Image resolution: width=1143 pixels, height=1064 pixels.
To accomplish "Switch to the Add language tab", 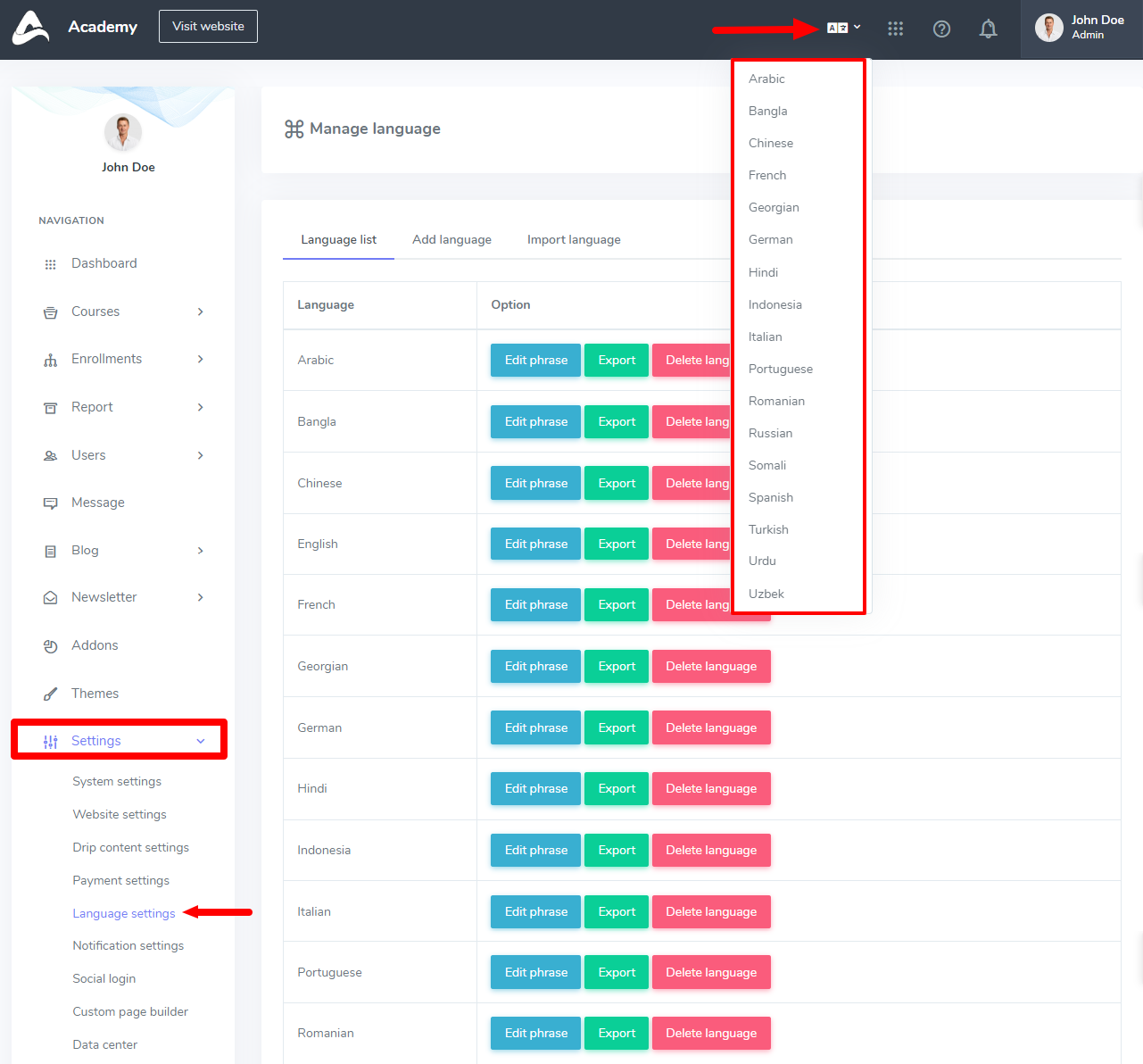I will 451,239.
